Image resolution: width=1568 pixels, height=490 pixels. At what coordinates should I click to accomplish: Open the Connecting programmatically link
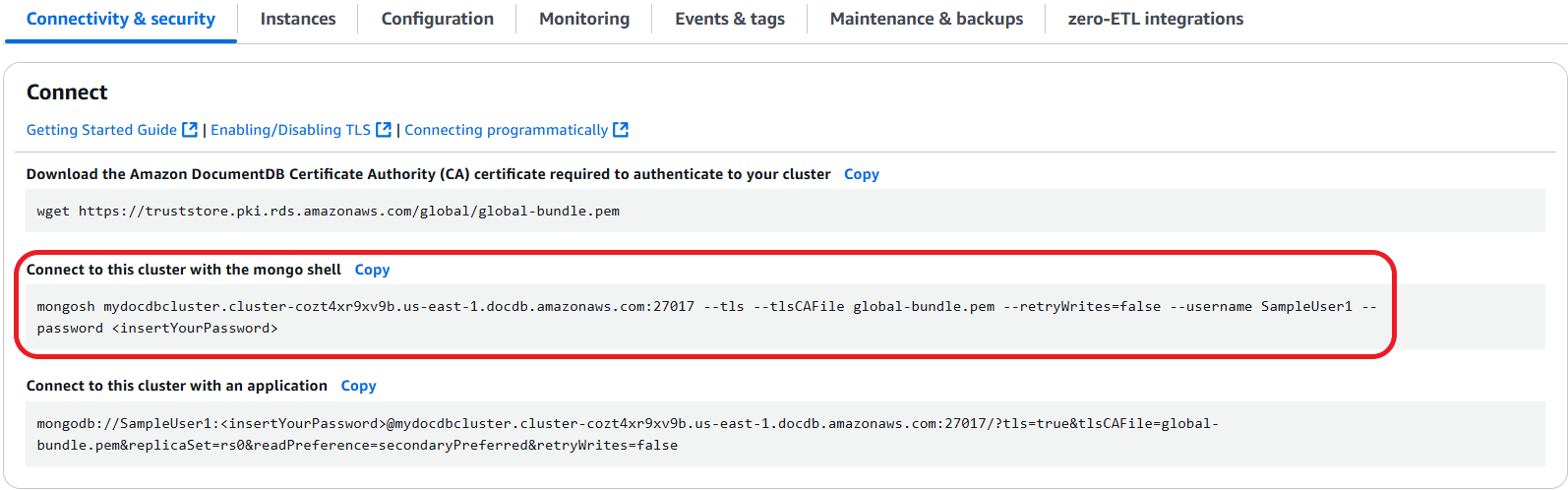tap(506, 130)
